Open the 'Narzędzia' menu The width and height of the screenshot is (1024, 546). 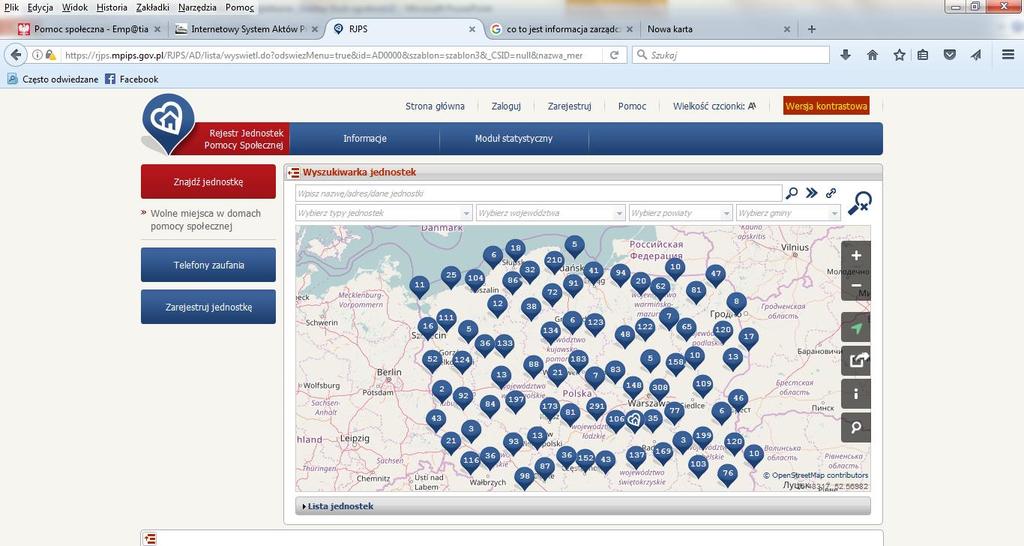tap(197, 7)
